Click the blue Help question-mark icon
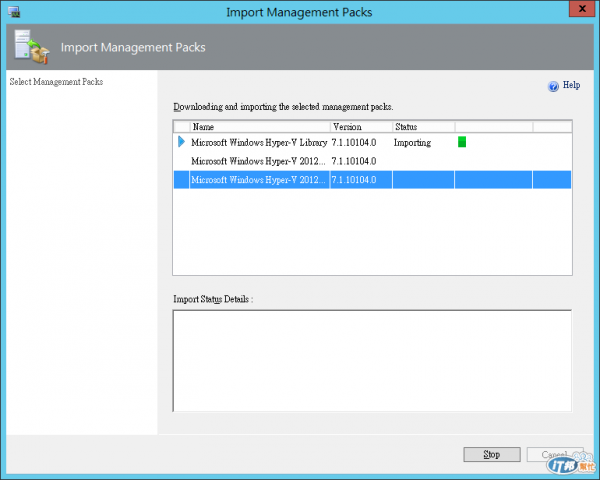This screenshot has width=600, height=480. [x=553, y=87]
